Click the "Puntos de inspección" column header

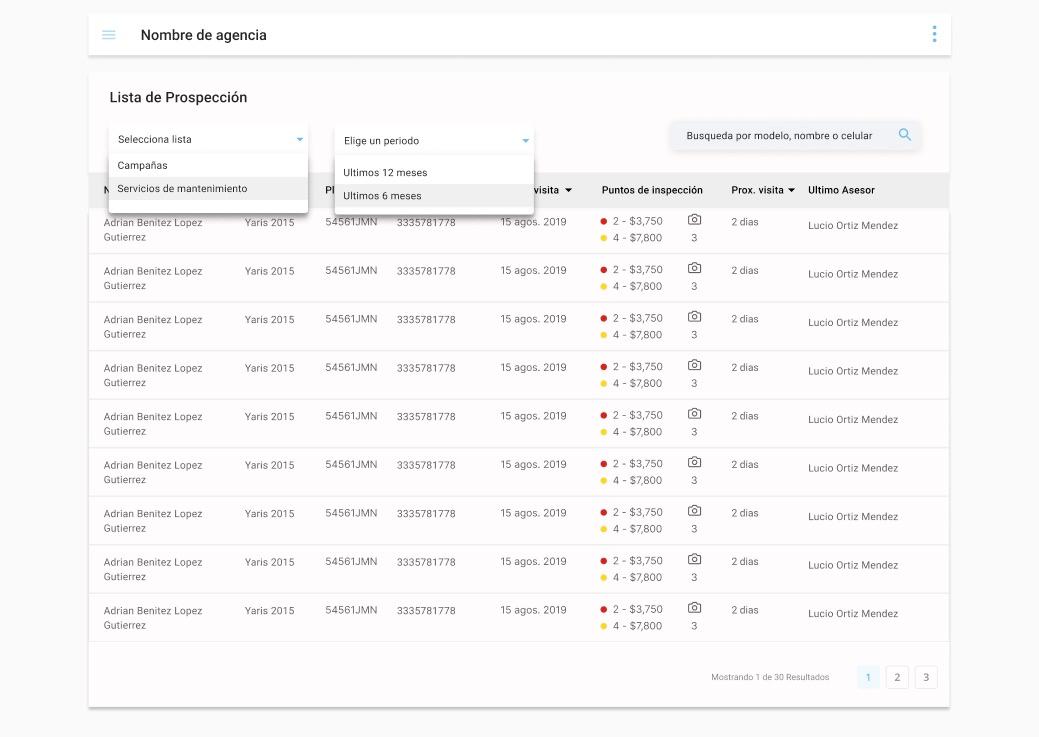tap(652, 190)
